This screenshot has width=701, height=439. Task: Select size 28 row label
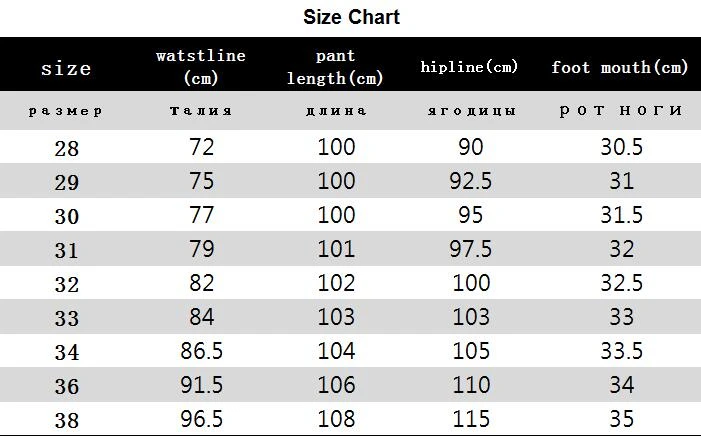(67, 149)
